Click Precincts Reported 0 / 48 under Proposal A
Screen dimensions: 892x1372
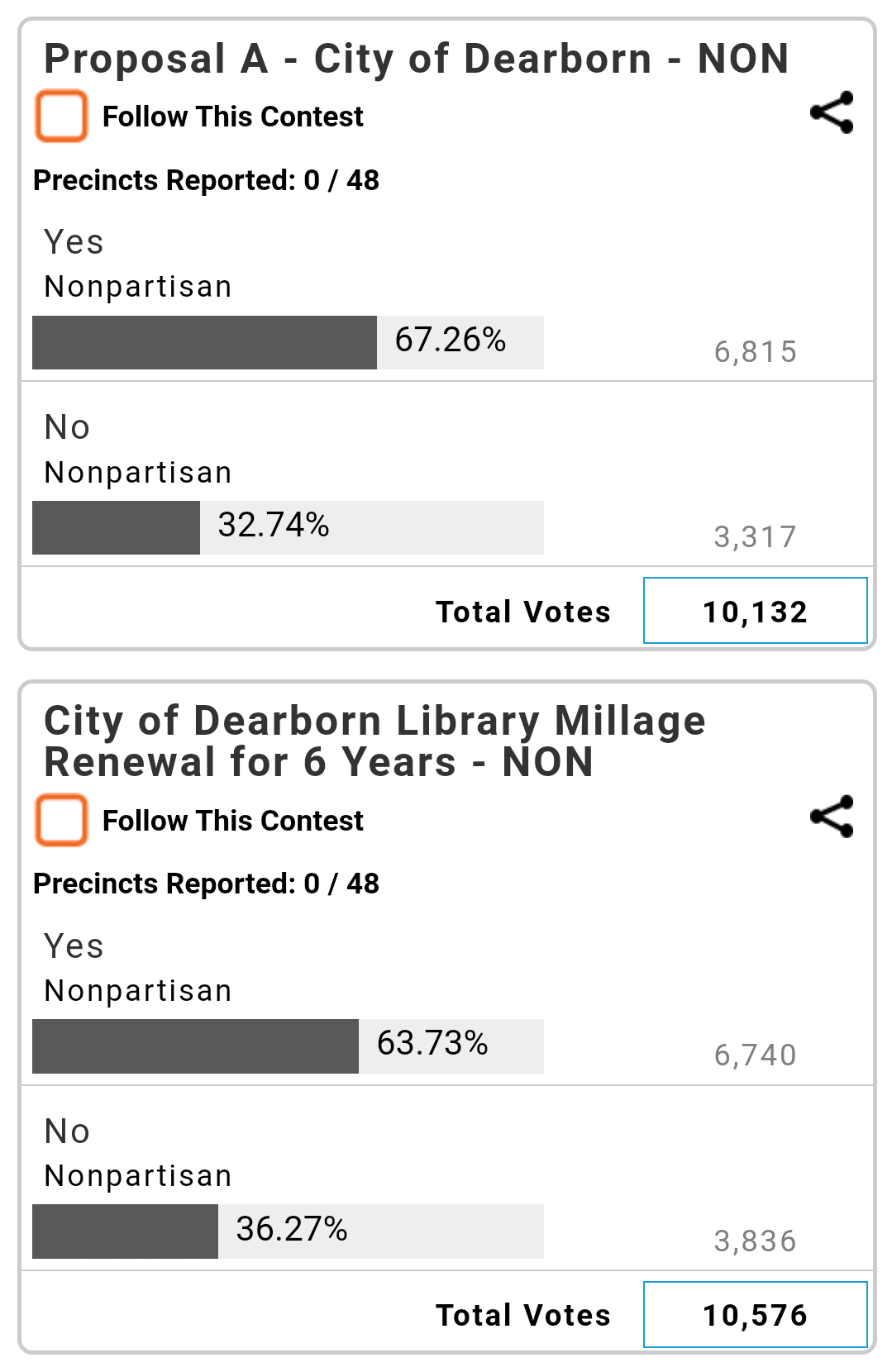click(206, 180)
